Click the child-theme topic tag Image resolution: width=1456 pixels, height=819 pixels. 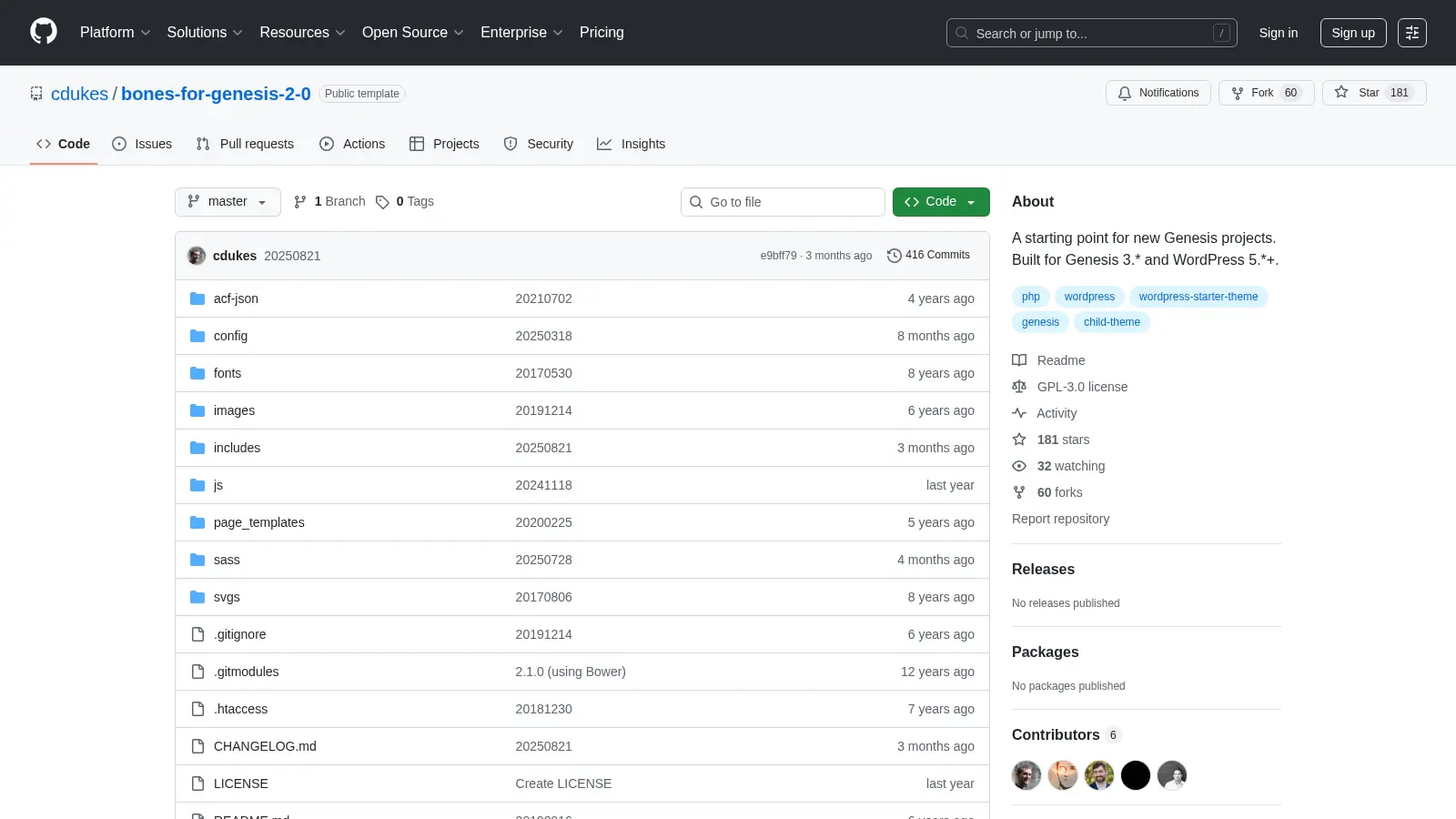[x=1112, y=322]
